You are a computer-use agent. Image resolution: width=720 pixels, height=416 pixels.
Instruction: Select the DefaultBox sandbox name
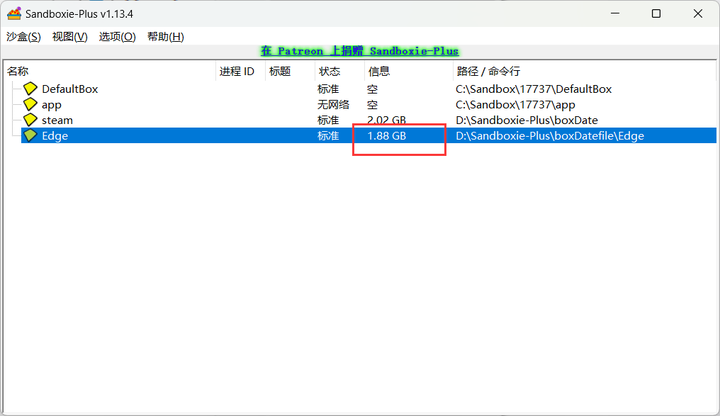pyautogui.click(x=70, y=89)
